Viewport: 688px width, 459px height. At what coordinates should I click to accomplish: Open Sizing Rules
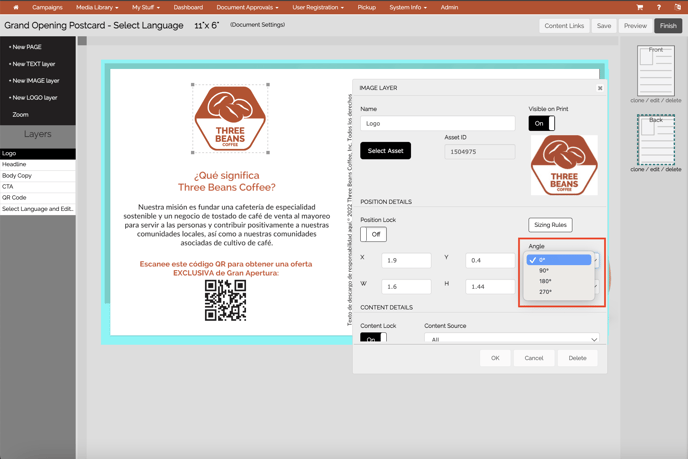(x=550, y=225)
